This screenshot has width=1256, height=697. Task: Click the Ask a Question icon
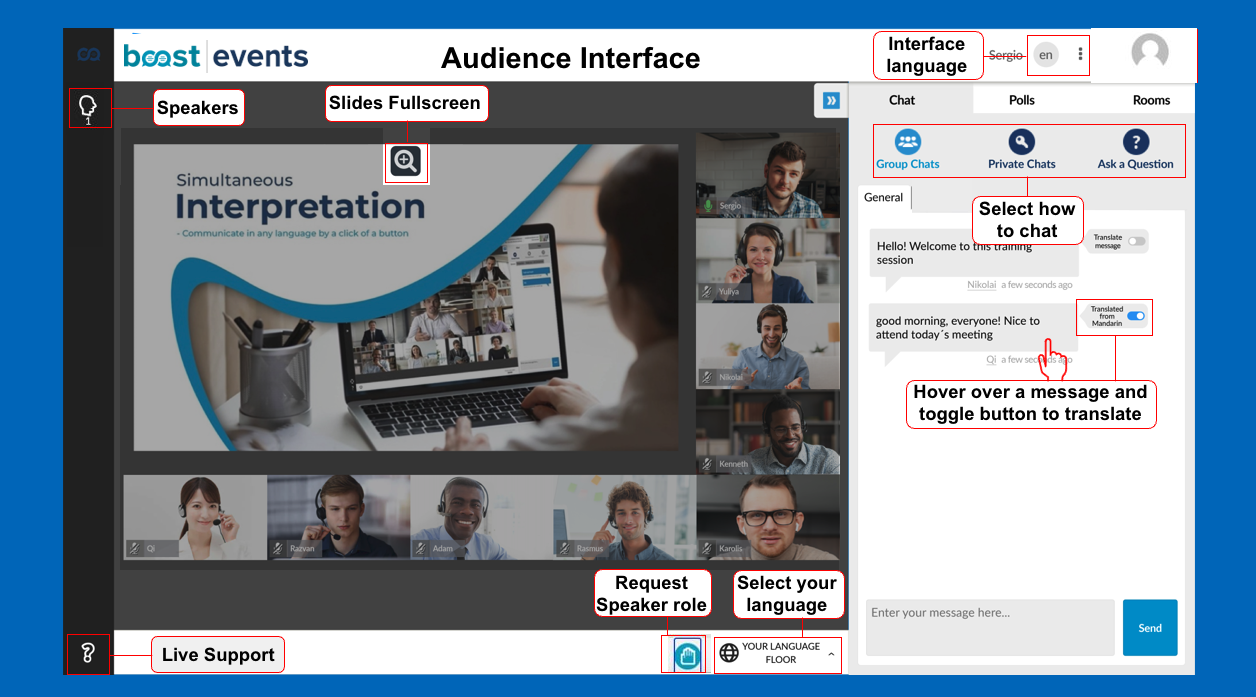click(1135, 142)
